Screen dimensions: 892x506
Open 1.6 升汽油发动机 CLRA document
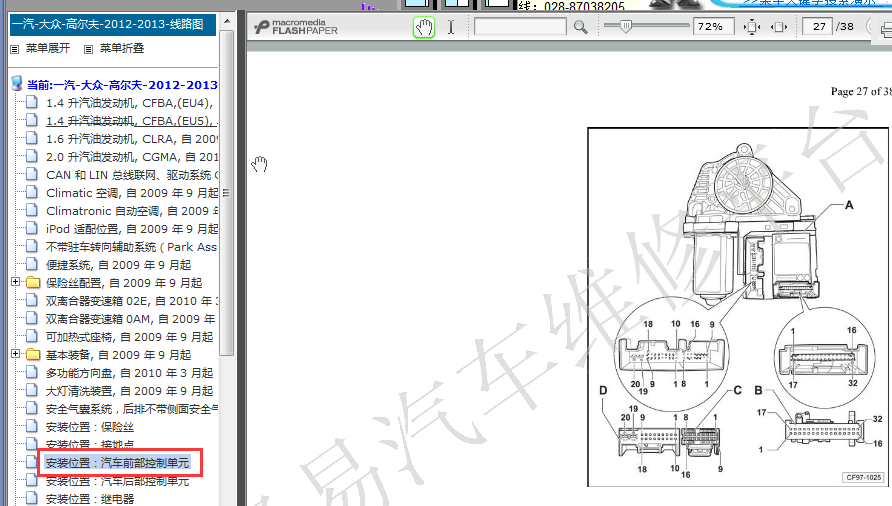131,139
